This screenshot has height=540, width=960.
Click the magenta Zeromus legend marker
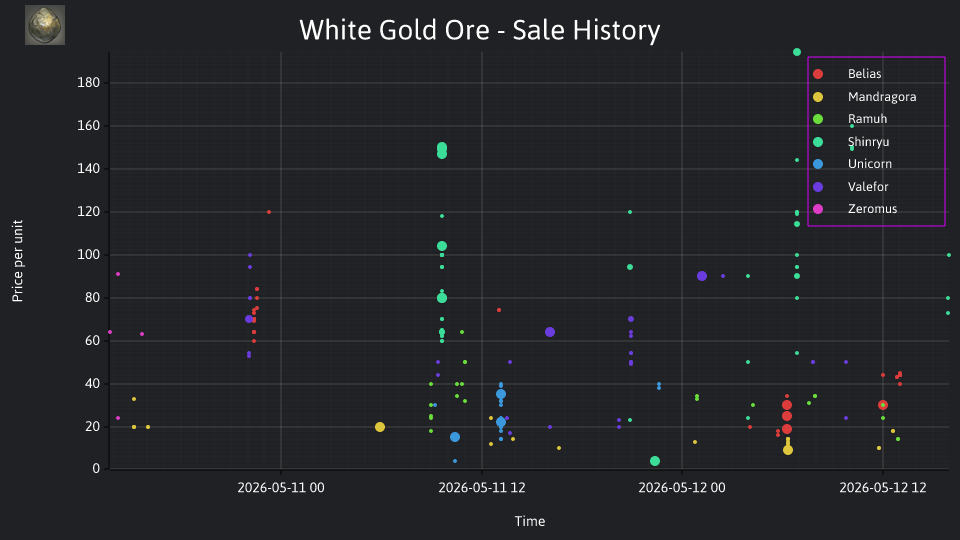(818, 209)
